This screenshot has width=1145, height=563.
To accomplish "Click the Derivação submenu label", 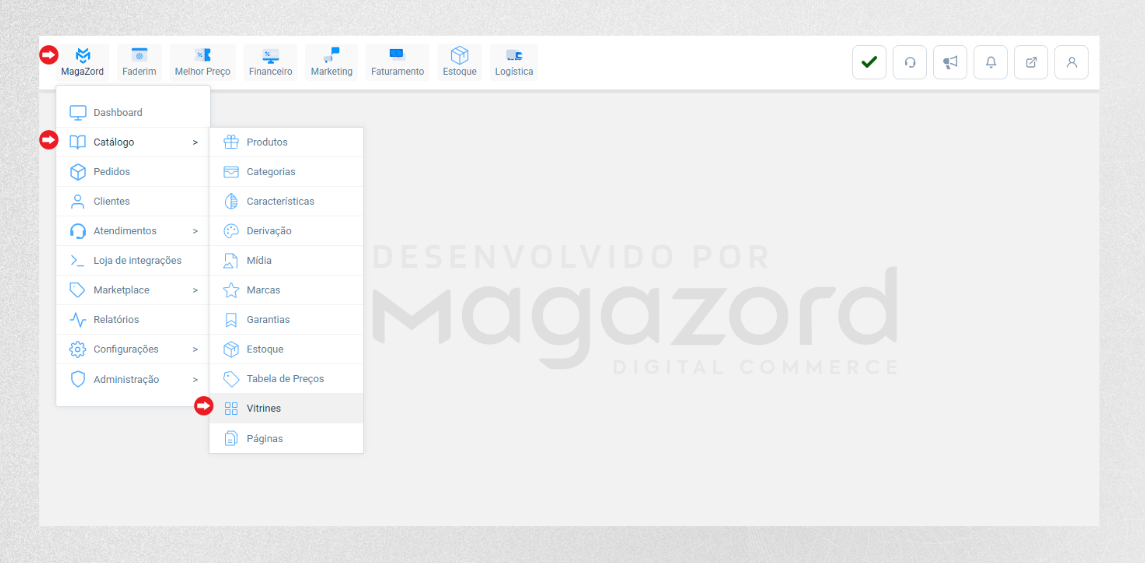I will coord(269,231).
